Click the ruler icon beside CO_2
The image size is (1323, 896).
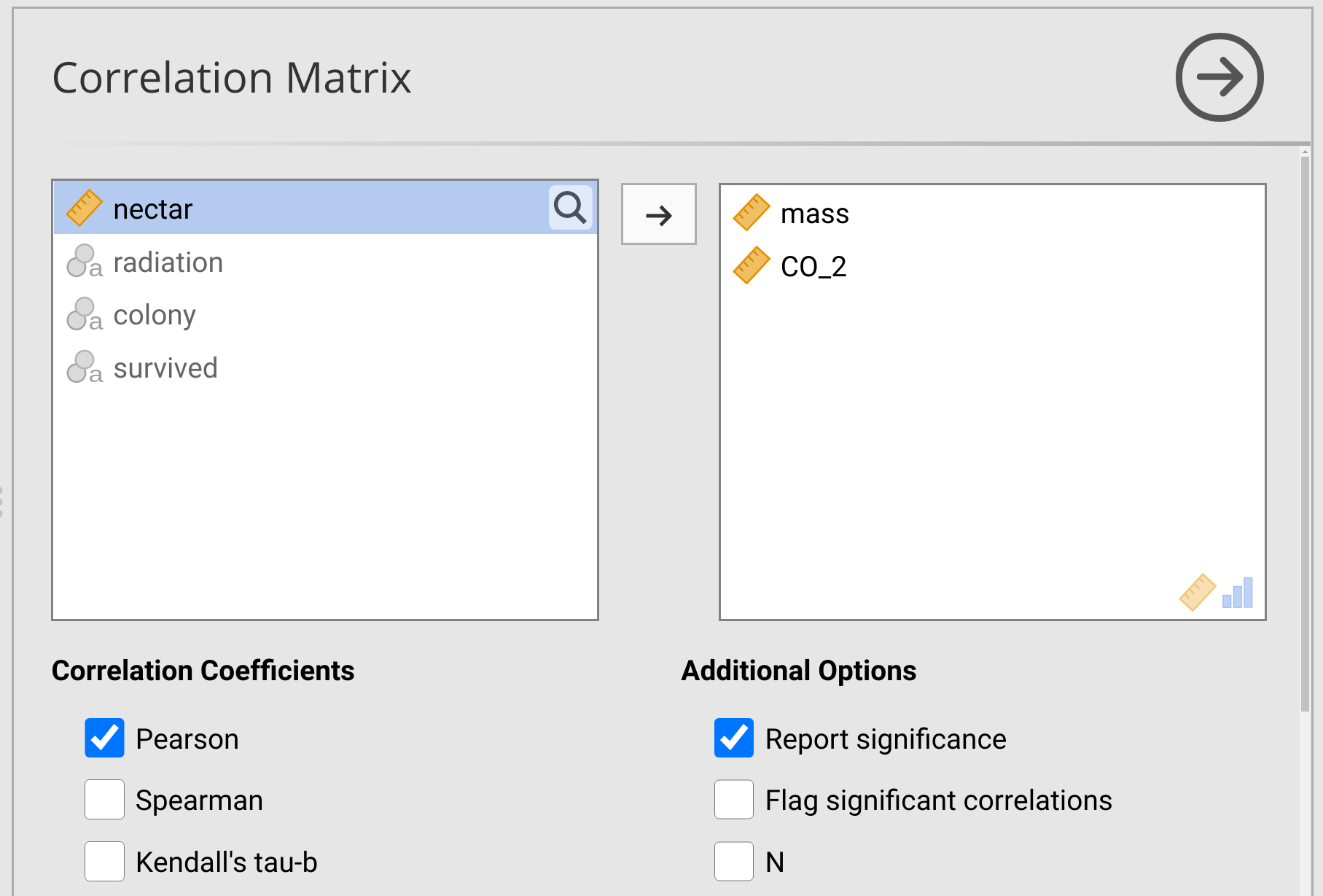[x=751, y=265]
